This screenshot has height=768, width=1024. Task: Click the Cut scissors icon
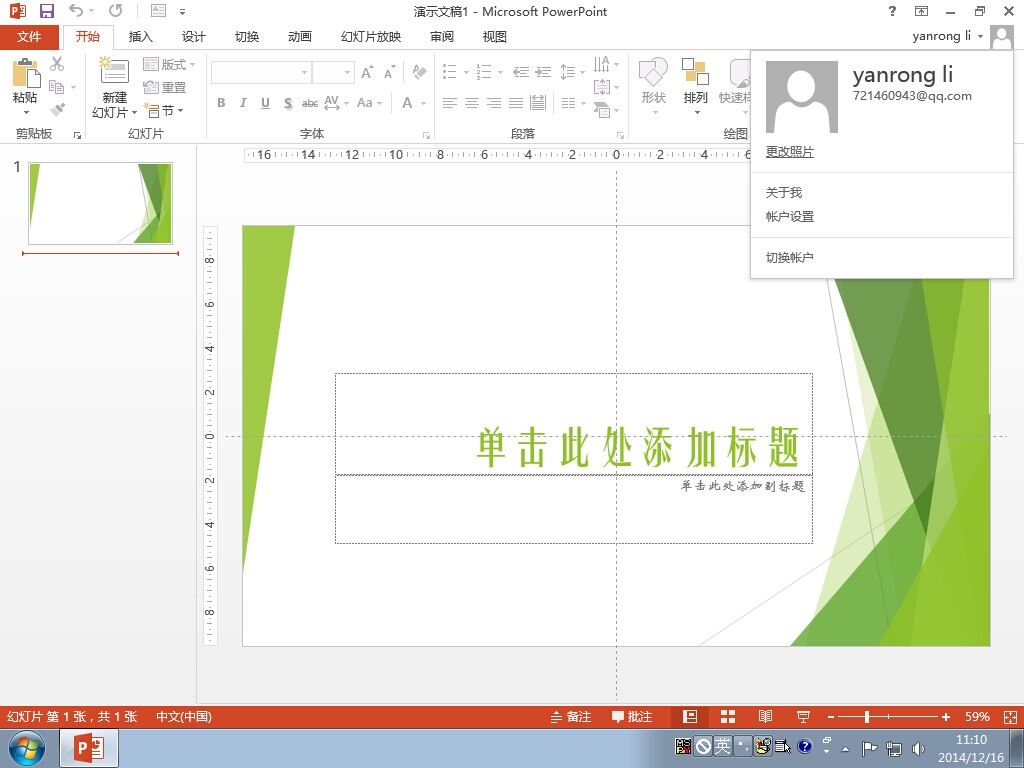pos(57,63)
